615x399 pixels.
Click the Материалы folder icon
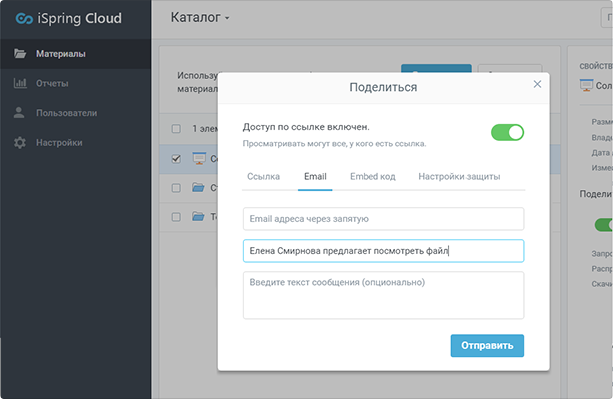pos(20,53)
